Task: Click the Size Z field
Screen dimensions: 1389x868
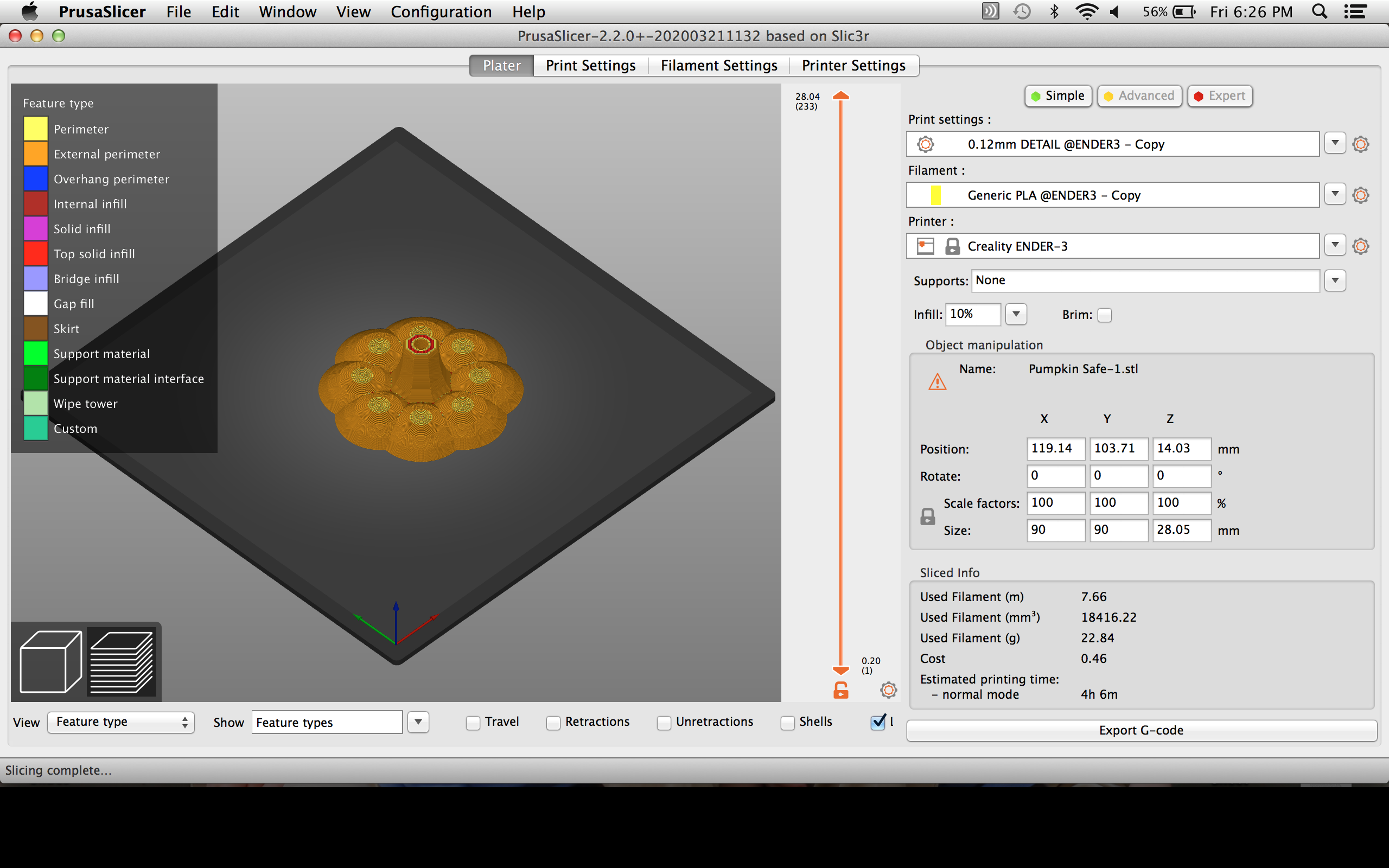Action: pyautogui.click(x=1181, y=531)
